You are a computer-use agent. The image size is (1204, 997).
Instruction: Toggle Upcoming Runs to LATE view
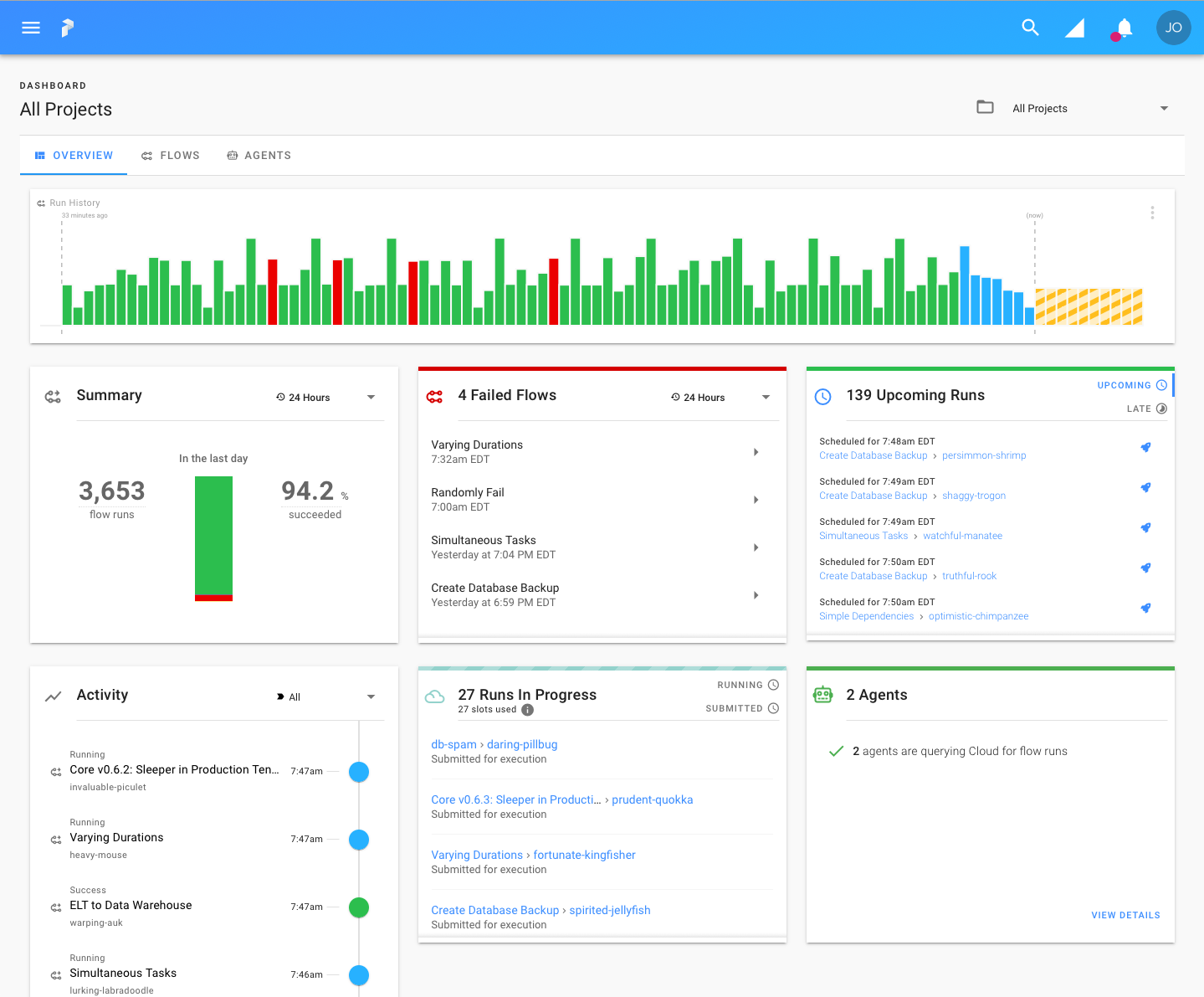[x=1146, y=409]
